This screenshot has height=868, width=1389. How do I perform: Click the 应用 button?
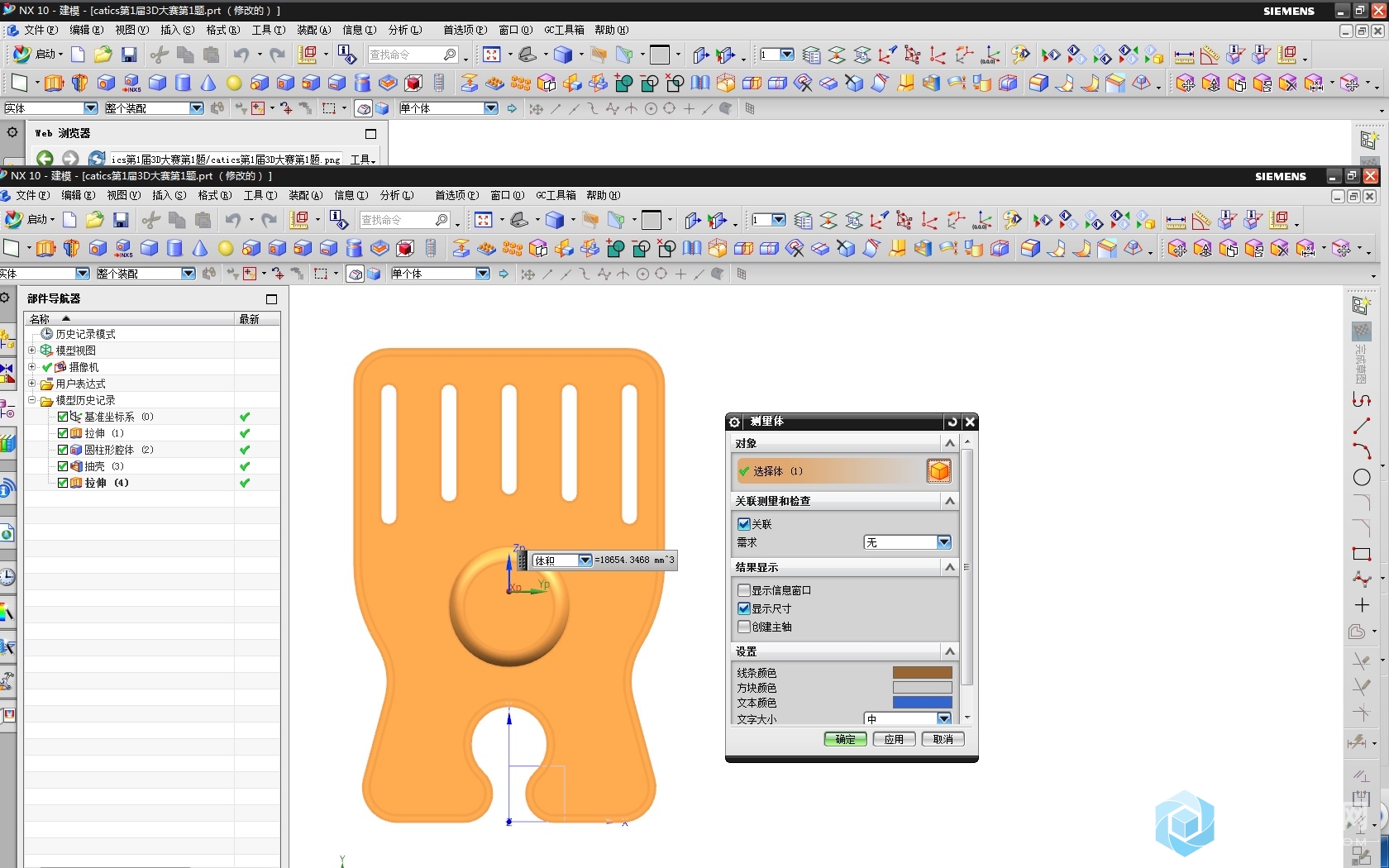(x=894, y=739)
